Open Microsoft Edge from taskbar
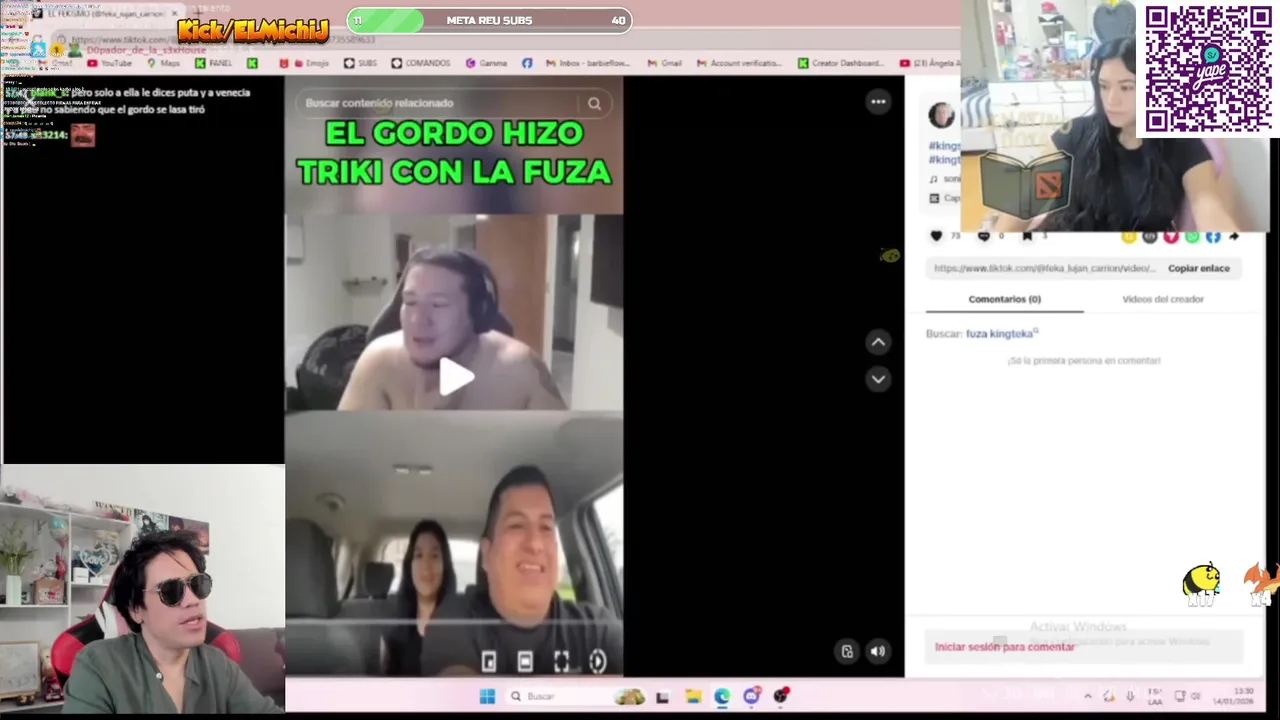 point(722,696)
